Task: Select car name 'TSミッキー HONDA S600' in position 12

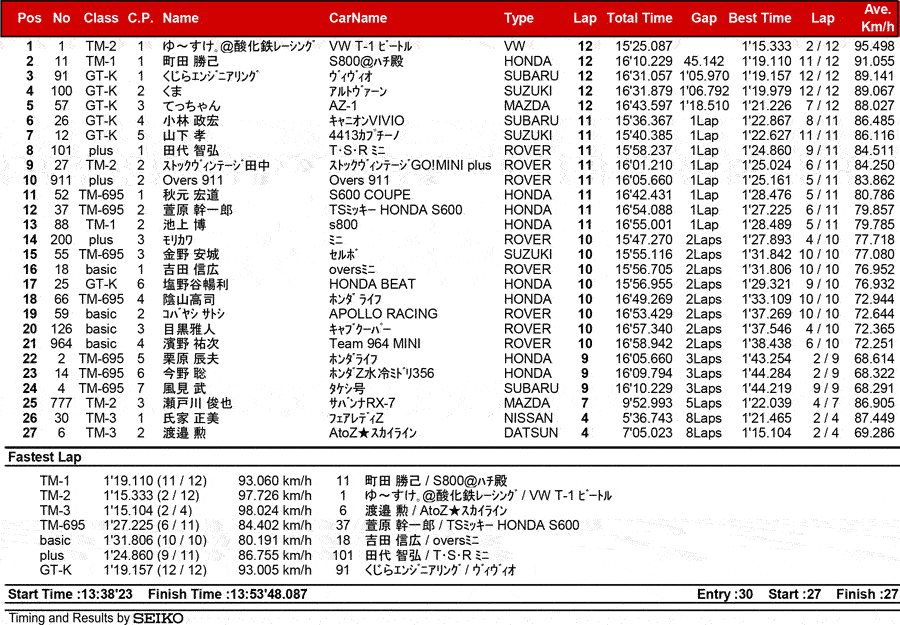Action: (395, 210)
